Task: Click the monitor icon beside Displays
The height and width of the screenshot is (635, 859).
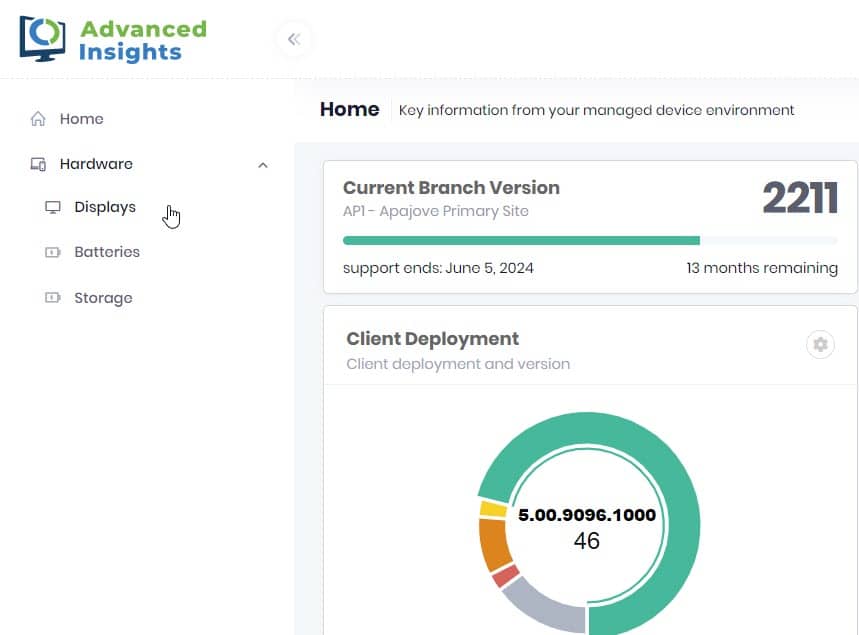Action: coord(53,208)
